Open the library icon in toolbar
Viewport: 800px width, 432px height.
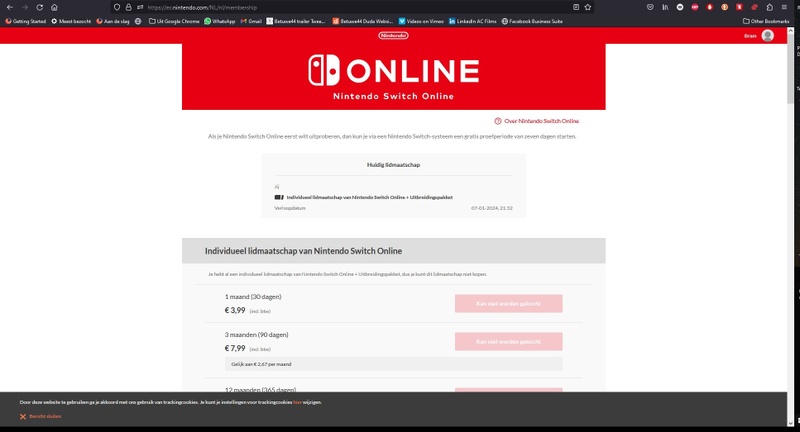(665, 7)
